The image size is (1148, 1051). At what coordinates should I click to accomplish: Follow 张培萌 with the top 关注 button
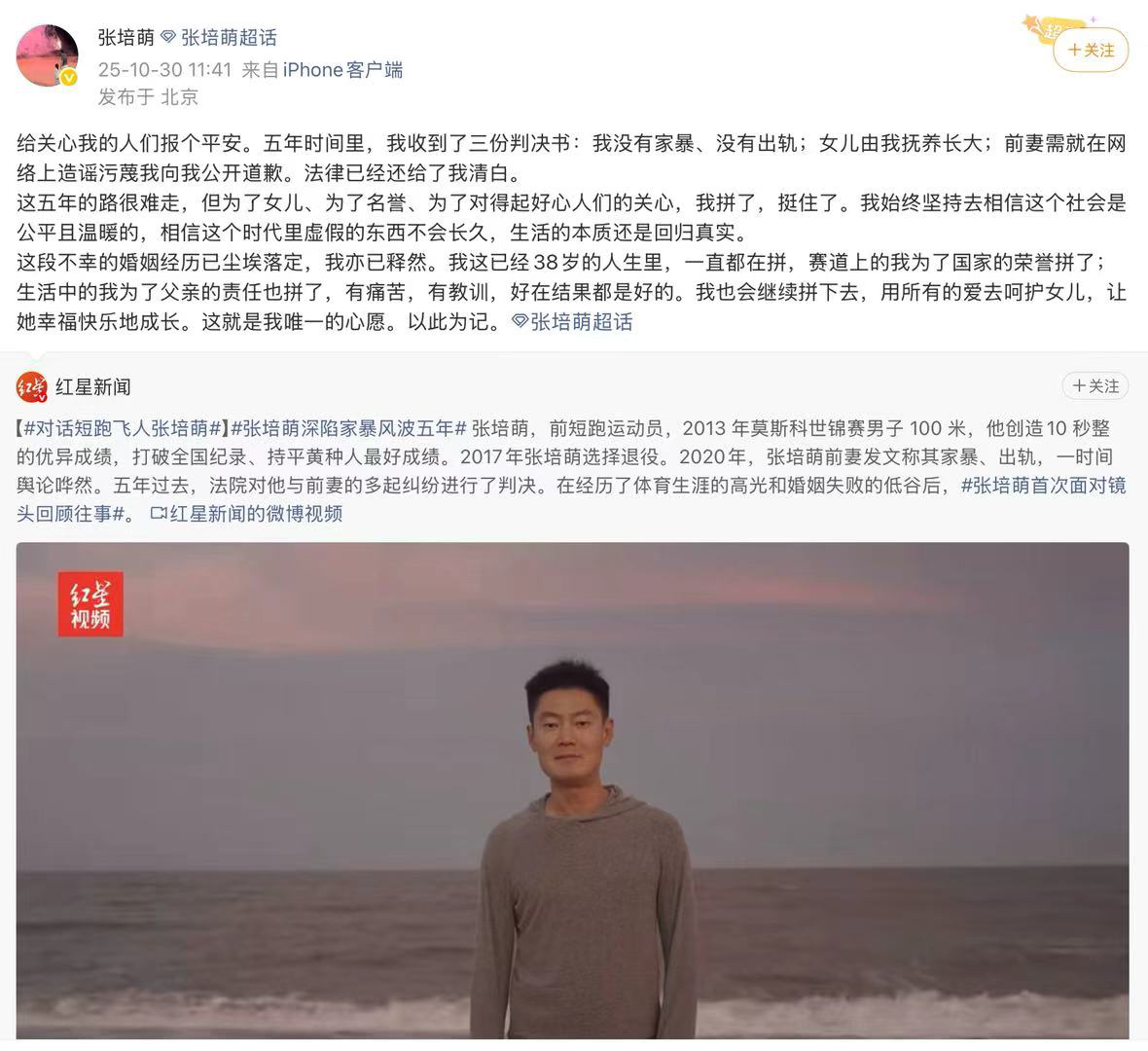click(1091, 51)
